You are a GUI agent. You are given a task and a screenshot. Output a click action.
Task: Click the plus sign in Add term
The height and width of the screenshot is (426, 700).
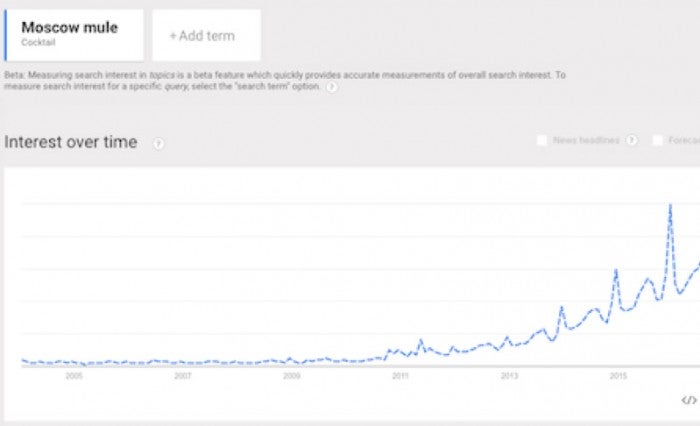(172, 36)
